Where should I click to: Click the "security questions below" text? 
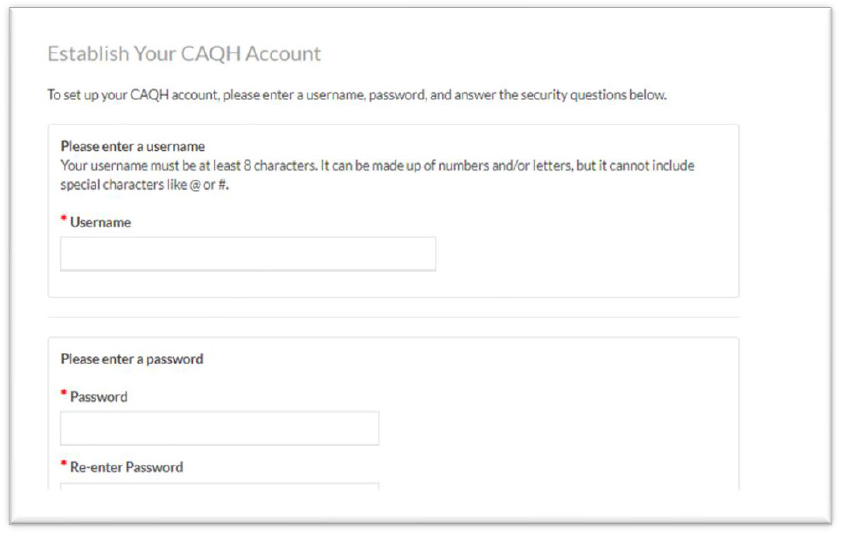coord(588,96)
